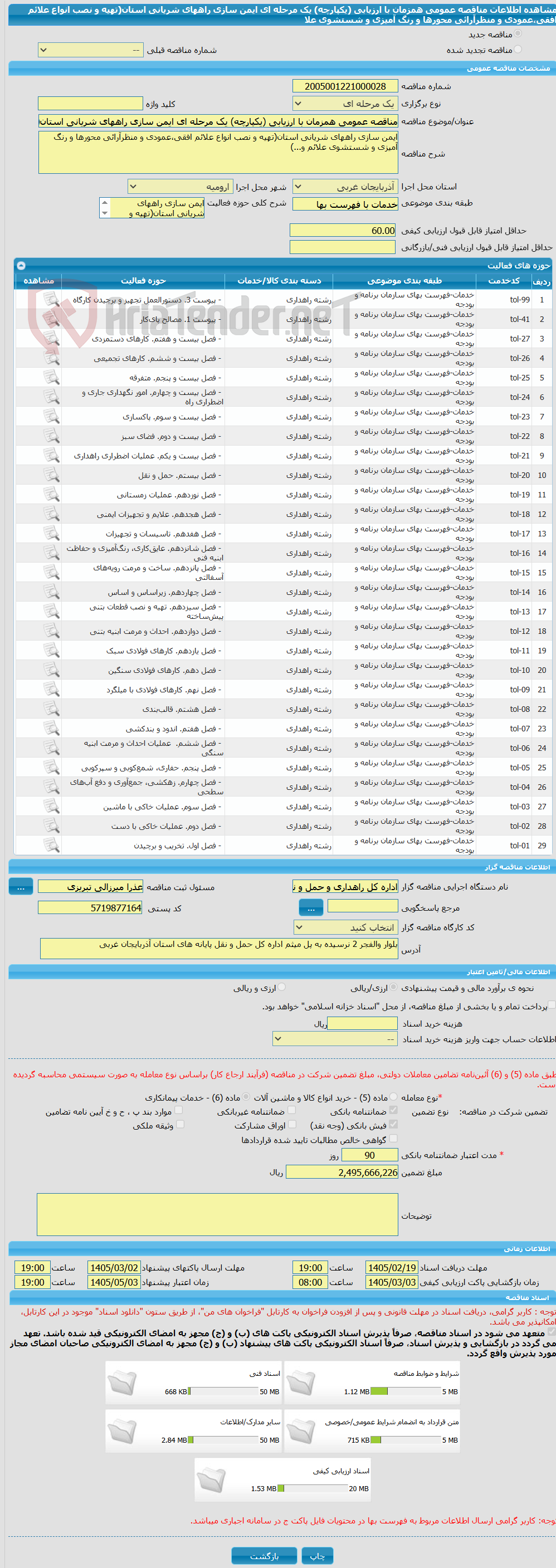
Task: Step up the شرح کلی حوزه فعالیت list
Action: 105,202
